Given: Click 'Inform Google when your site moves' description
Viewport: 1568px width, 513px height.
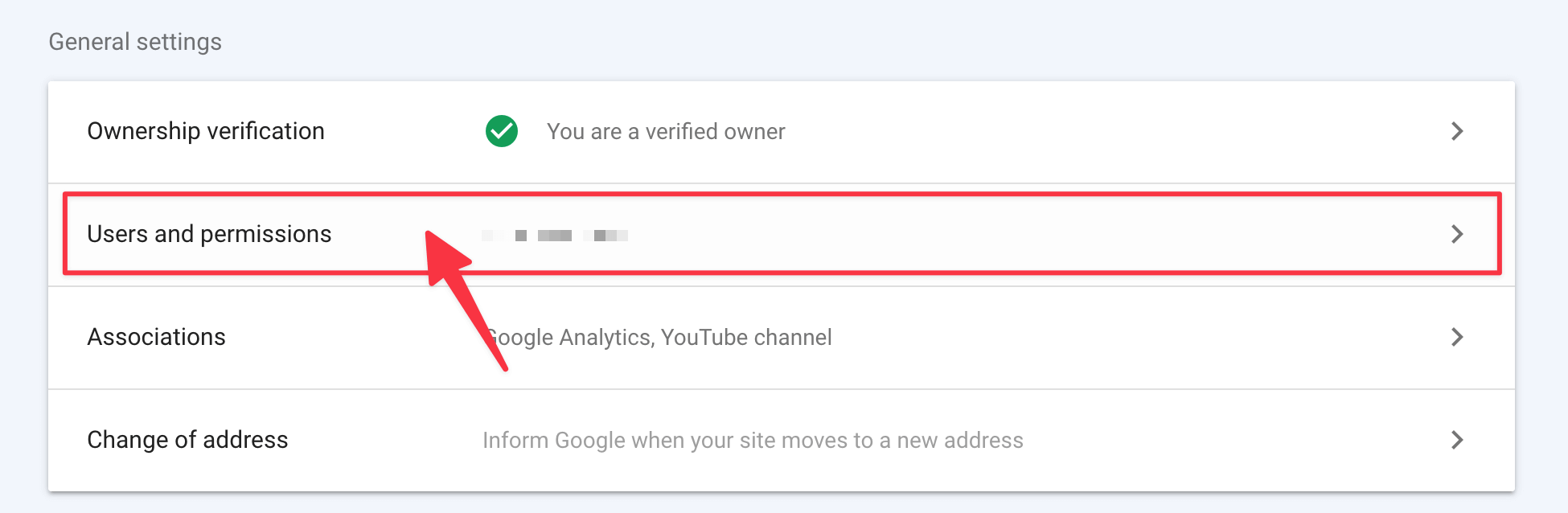Looking at the screenshot, I should [x=753, y=440].
